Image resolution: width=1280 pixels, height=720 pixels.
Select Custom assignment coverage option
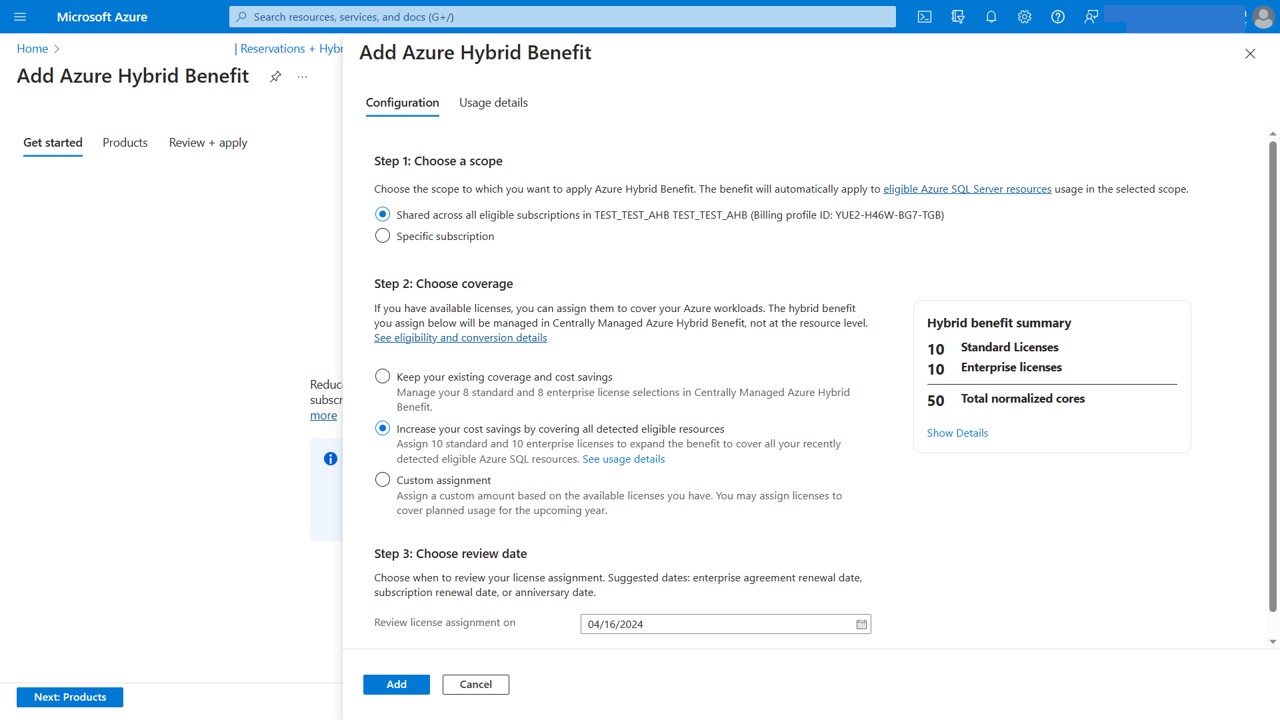pos(382,479)
